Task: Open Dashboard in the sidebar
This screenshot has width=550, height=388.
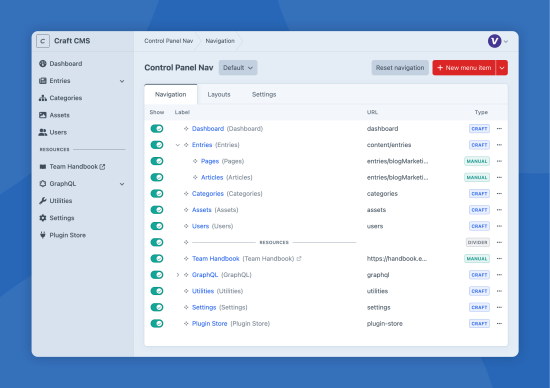Action: pos(66,63)
